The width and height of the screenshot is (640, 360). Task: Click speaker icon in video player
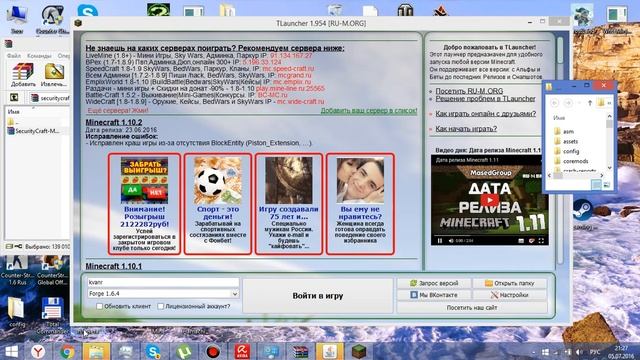pos(451,241)
